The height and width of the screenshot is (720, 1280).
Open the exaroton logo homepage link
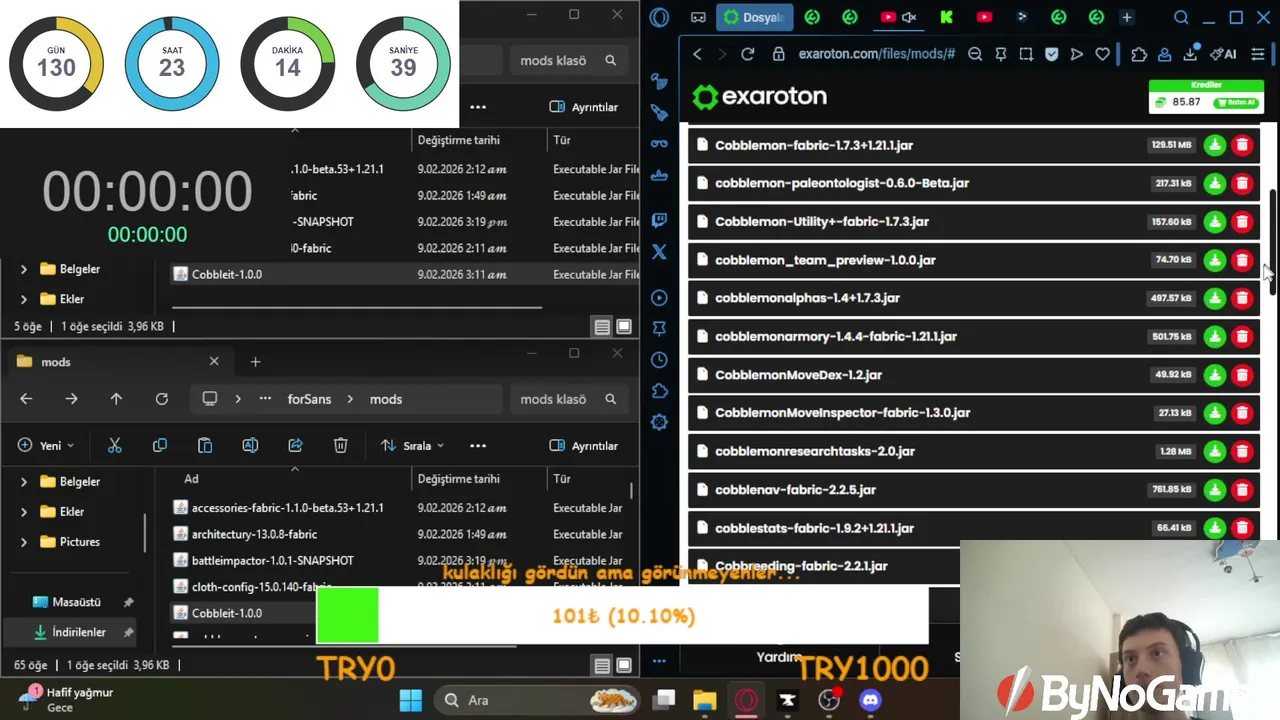click(759, 97)
